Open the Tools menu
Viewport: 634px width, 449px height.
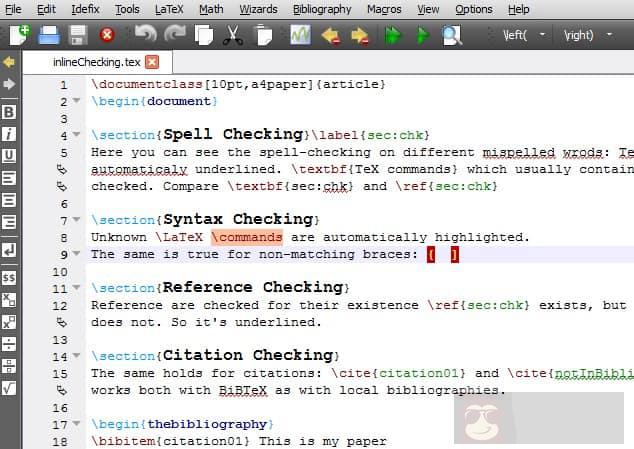(x=127, y=9)
